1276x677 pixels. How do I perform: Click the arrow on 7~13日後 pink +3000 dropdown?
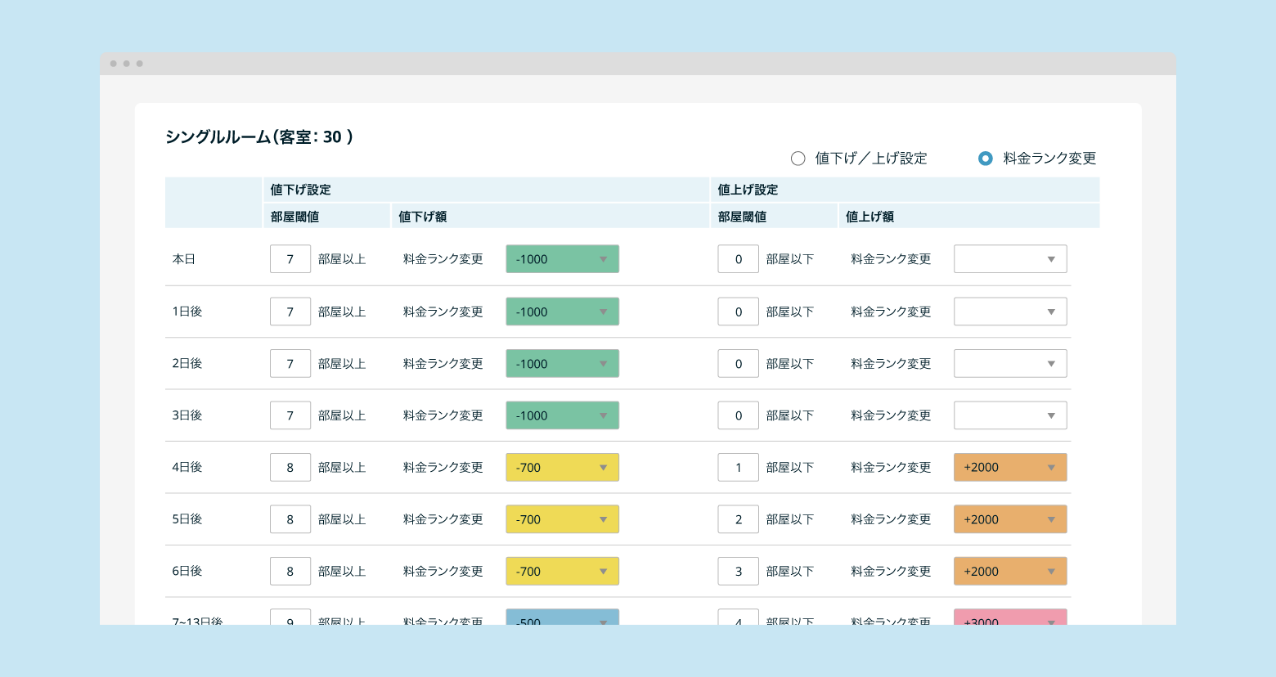[1051, 620]
